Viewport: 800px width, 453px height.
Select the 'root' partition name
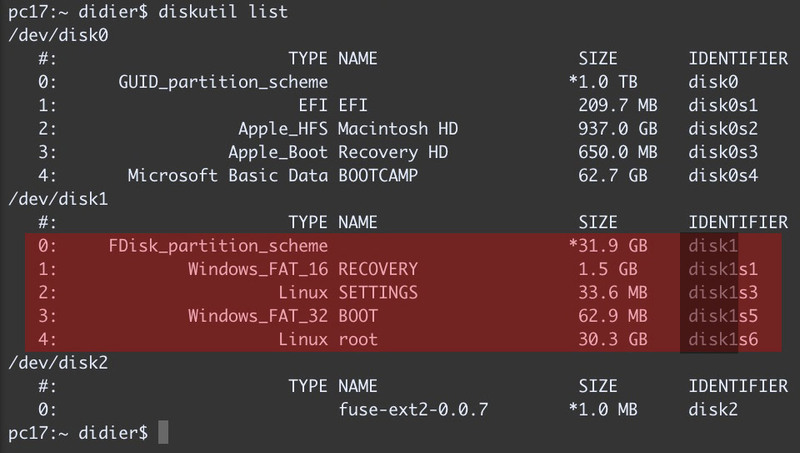(x=358, y=340)
